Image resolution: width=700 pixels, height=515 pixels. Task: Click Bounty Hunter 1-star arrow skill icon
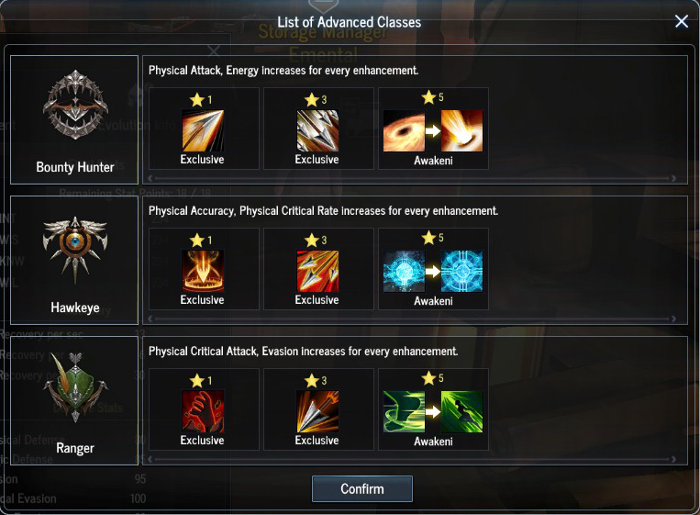[203, 130]
